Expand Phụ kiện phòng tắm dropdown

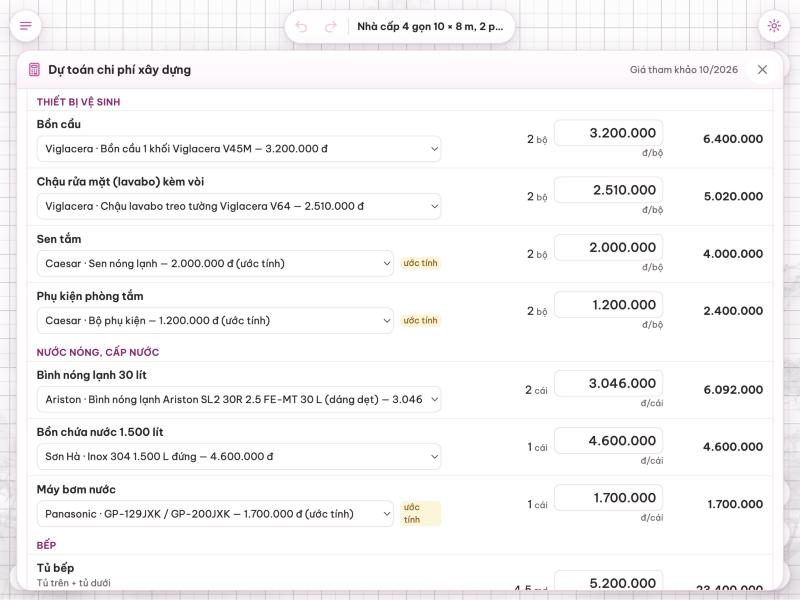tap(215, 320)
